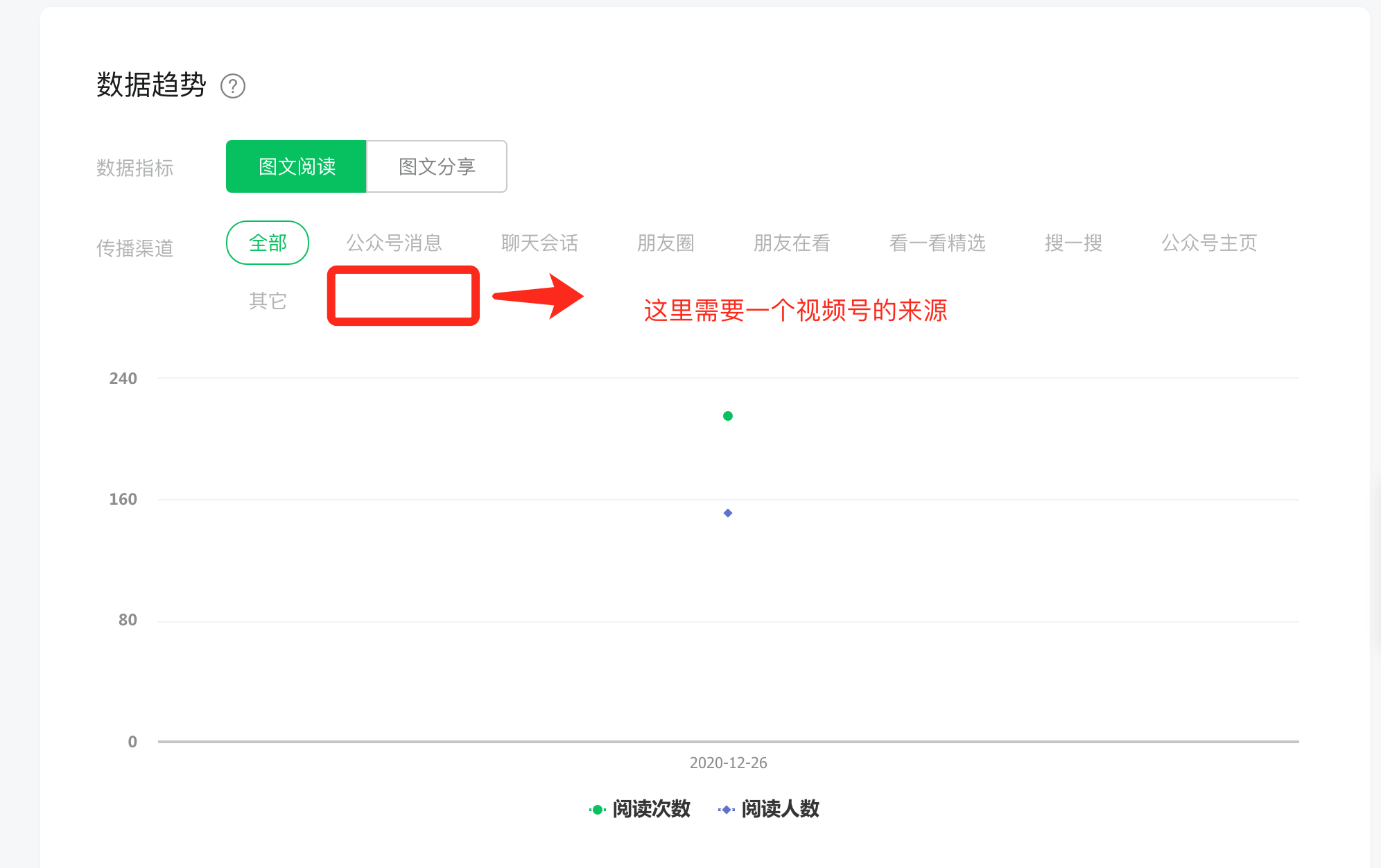1381x868 pixels.
Task: Click the green legend marker icon
Action: (597, 810)
